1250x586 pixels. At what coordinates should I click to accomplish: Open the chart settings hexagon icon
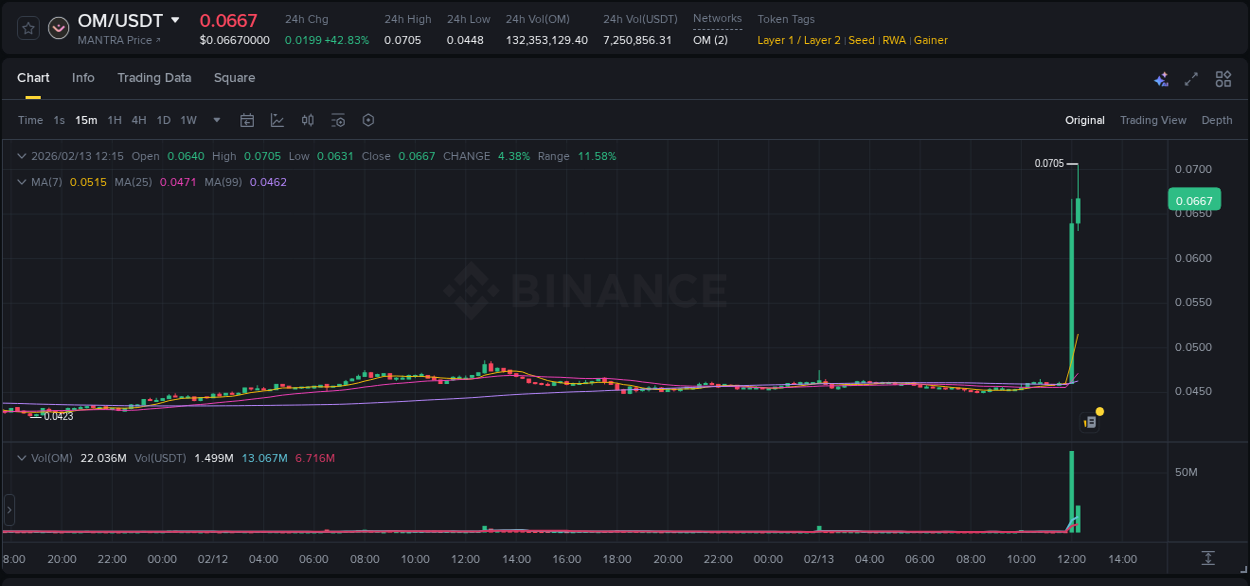pyautogui.click(x=368, y=120)
